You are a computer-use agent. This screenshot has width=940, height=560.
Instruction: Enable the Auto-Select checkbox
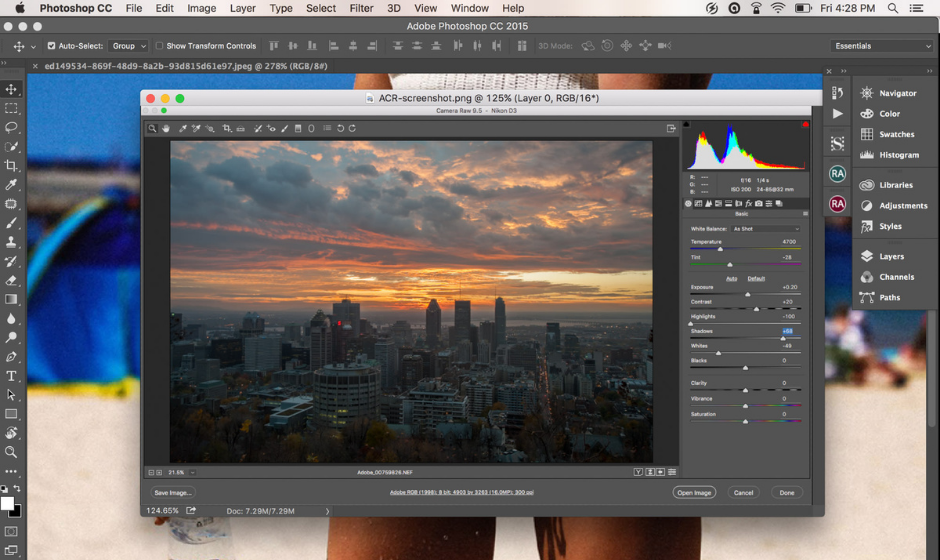tap(51, 46)
